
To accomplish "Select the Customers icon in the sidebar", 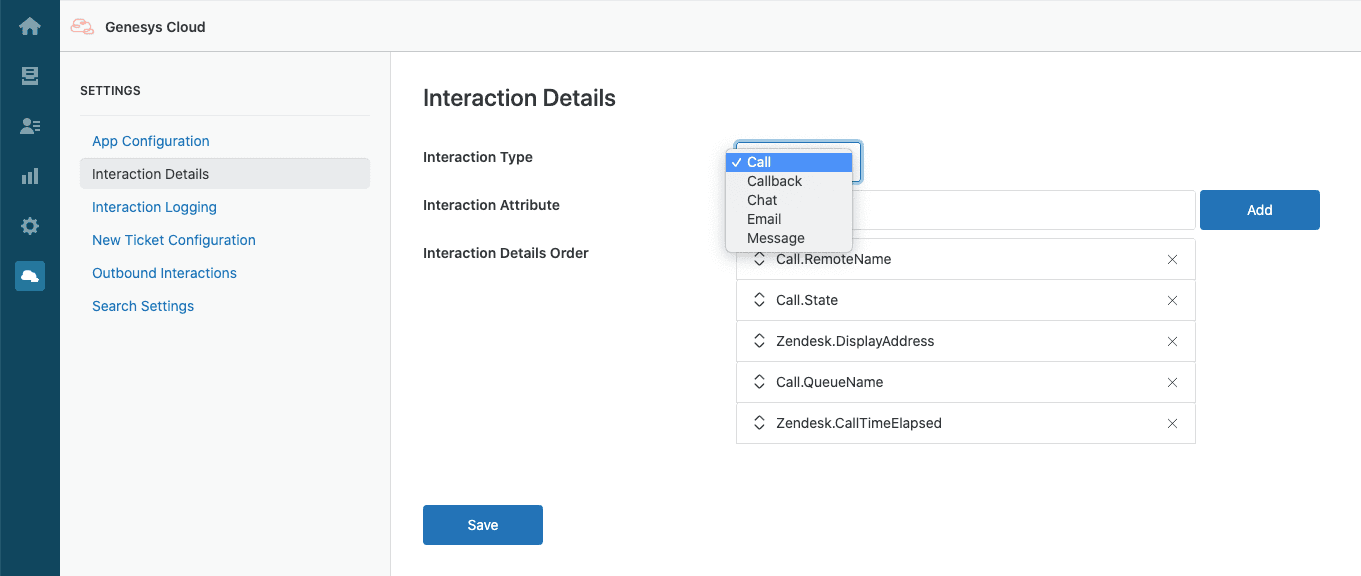I will (29, 125).
